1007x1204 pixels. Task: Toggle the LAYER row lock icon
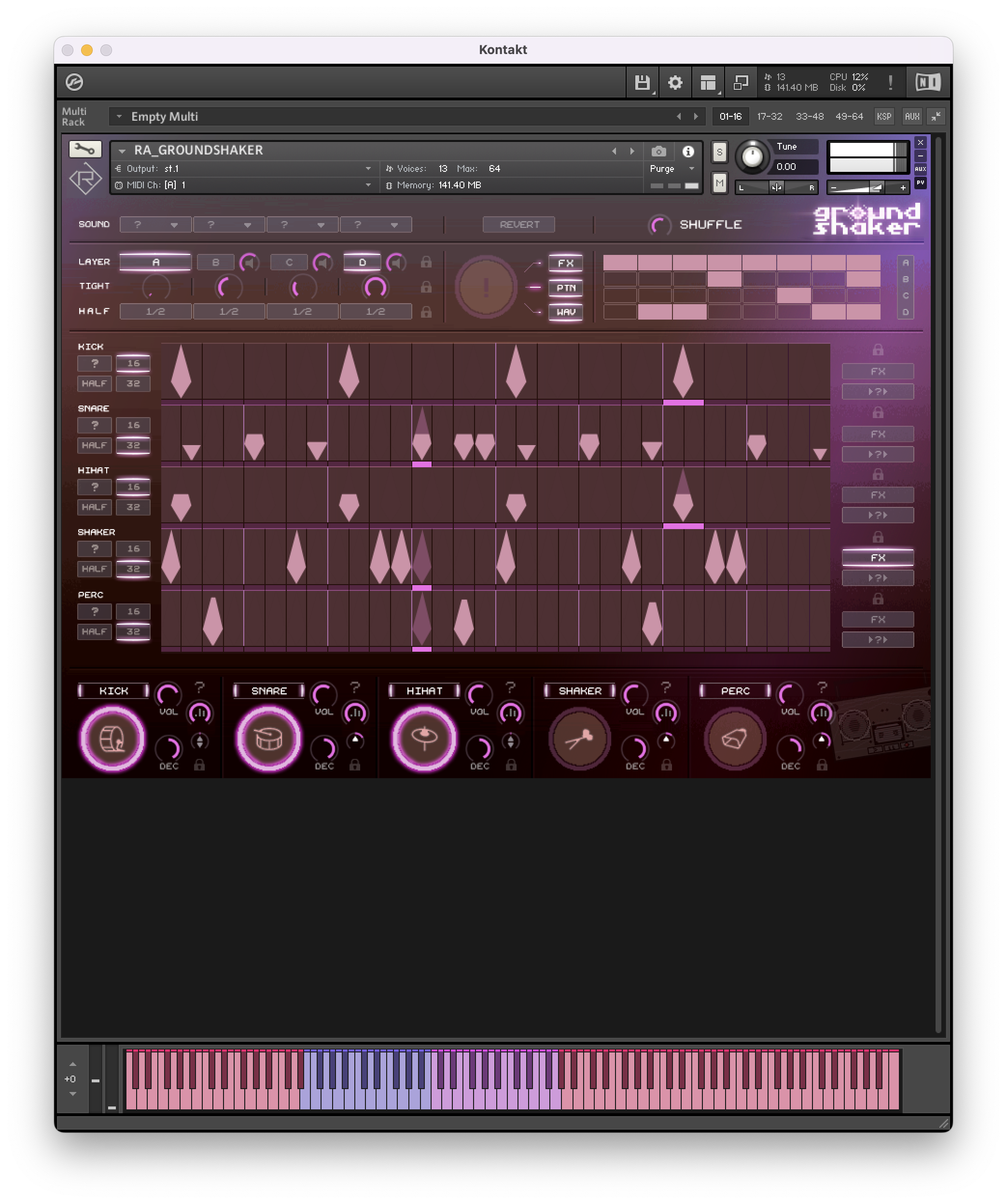click(x=426, y=262)
